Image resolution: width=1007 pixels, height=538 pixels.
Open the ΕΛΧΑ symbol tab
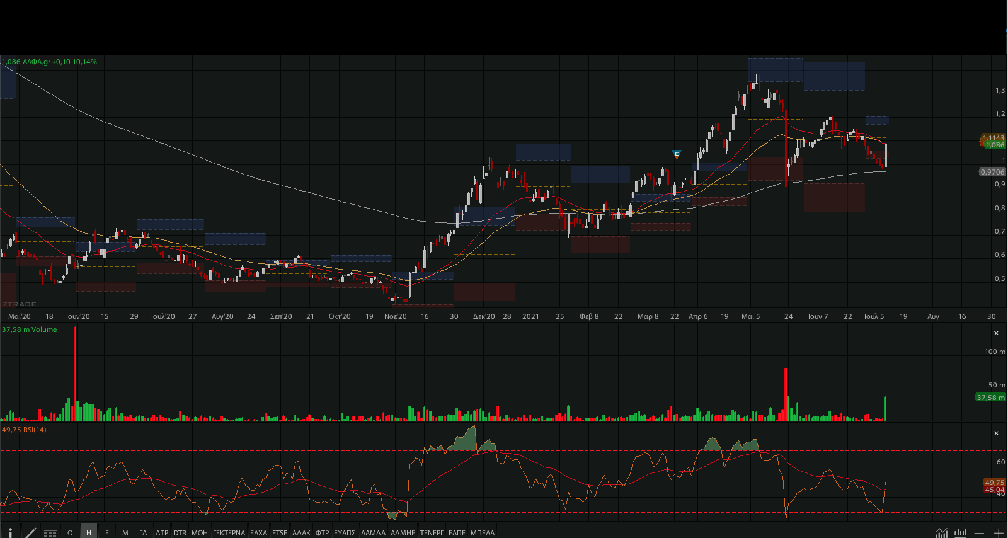pos(259,531)
